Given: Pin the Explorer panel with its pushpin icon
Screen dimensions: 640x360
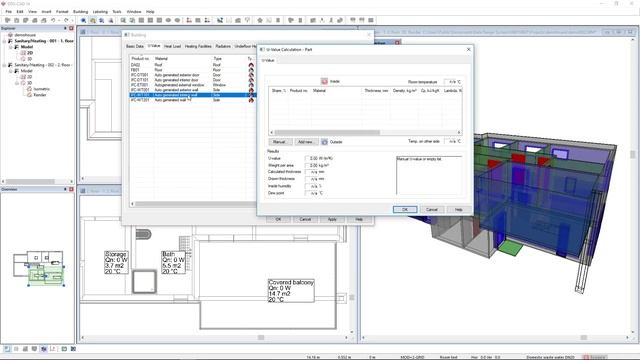Looking at the screenshot, I should [65, 28].
